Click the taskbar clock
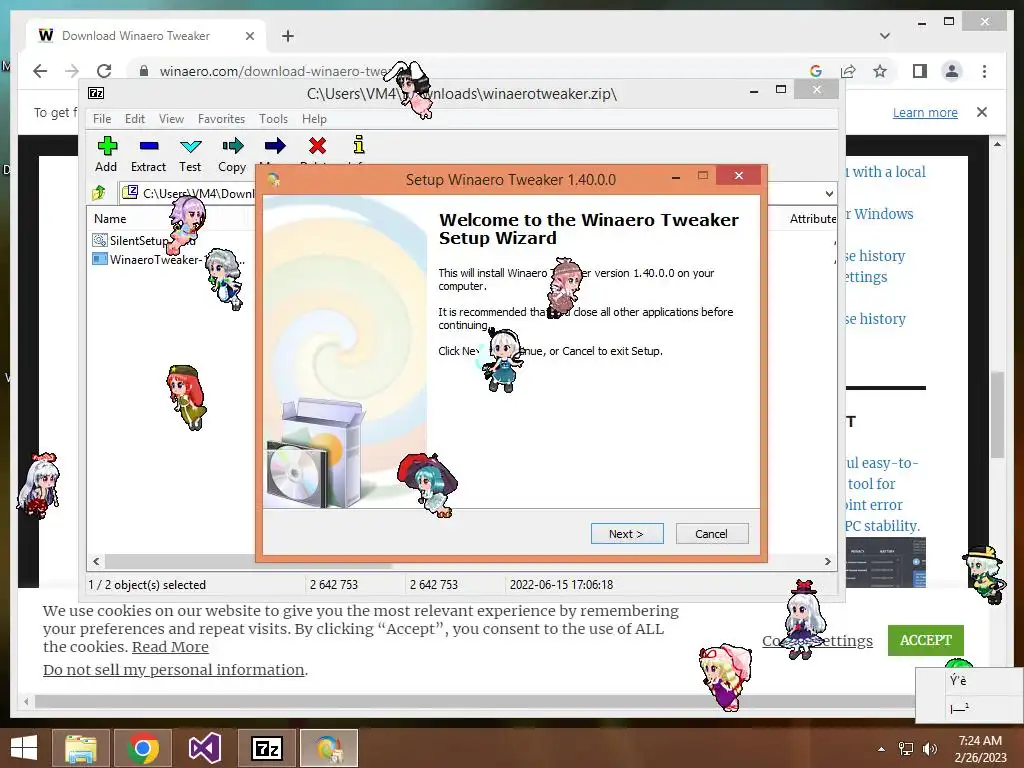 [980, 749]
